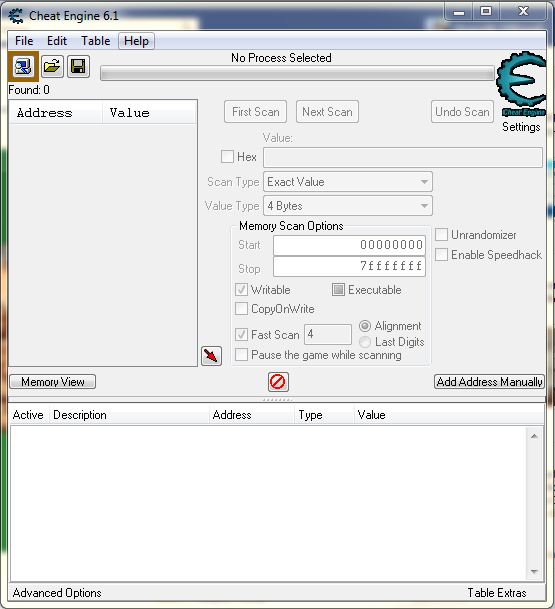The width and height of the screenshot is (555, 609).
Task: Open Table Extras
Action: (x=497, y=593)
